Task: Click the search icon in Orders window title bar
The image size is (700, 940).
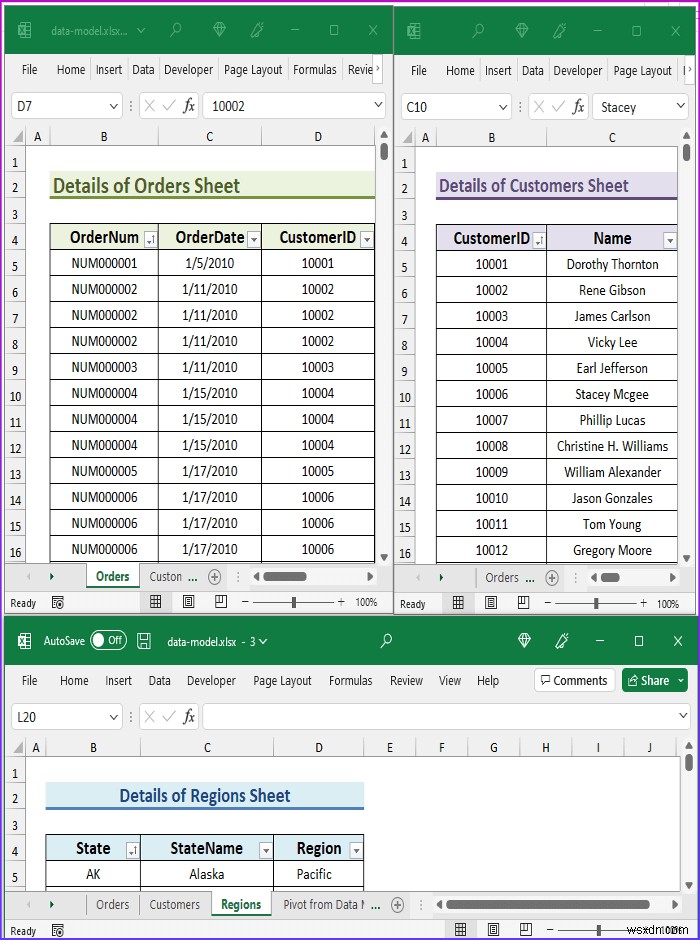Action: click(176, 29)
